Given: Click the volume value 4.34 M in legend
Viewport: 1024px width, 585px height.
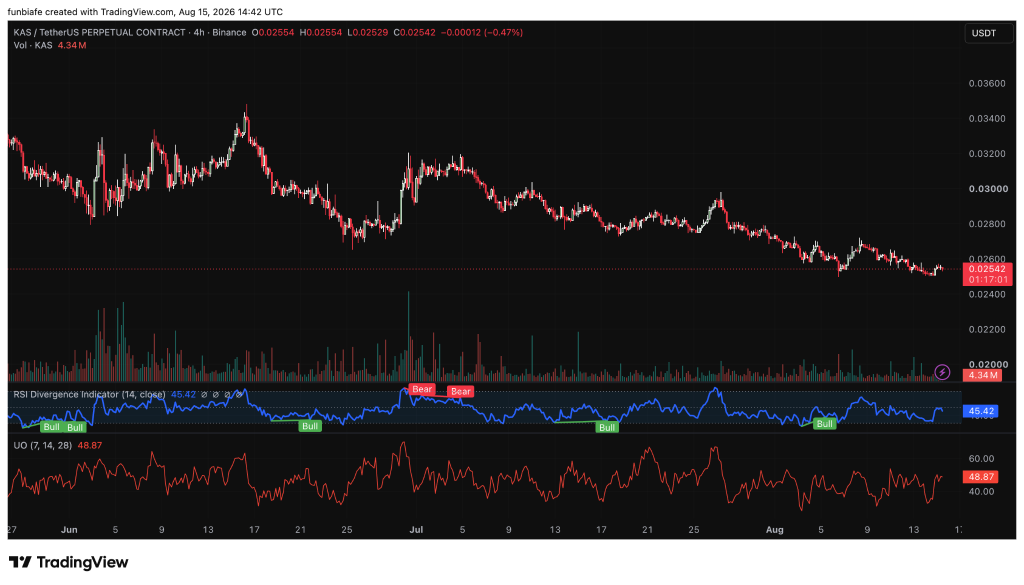Looking at the screenshot, I should (72, 45).
